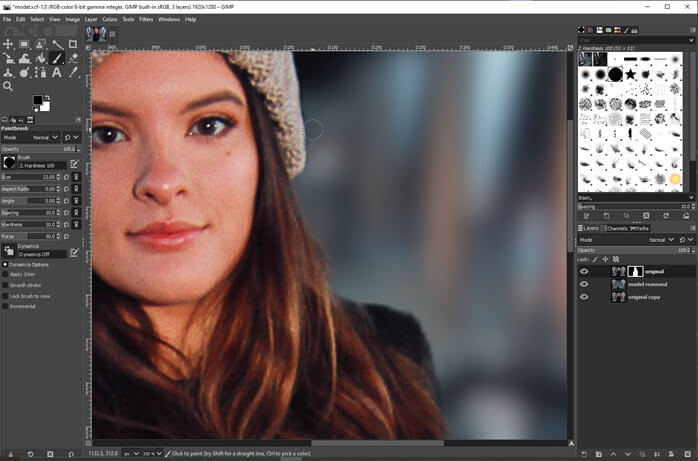Open the Select menu
Image resolution: width=698 pixels, height=461 pixels.
click(37, 20)
